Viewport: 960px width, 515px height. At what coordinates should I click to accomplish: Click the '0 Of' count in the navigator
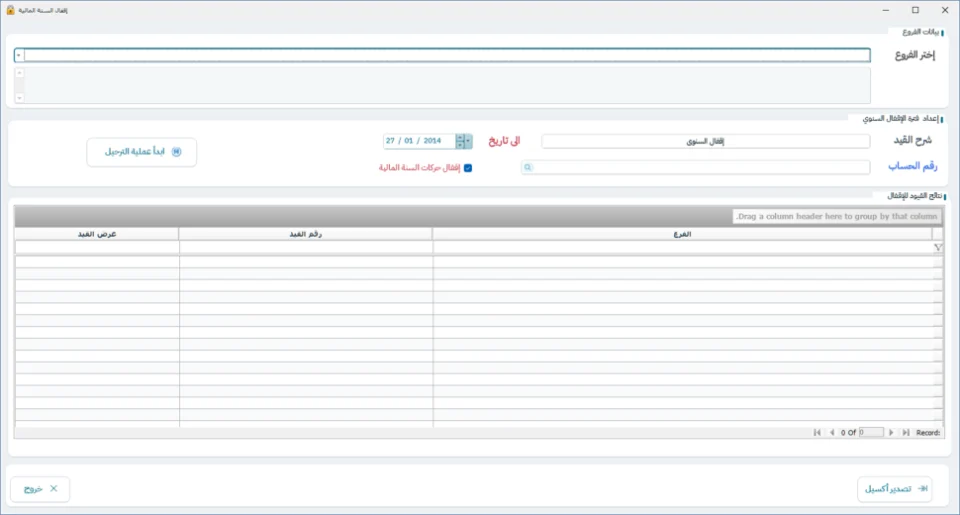coord(848,433)
